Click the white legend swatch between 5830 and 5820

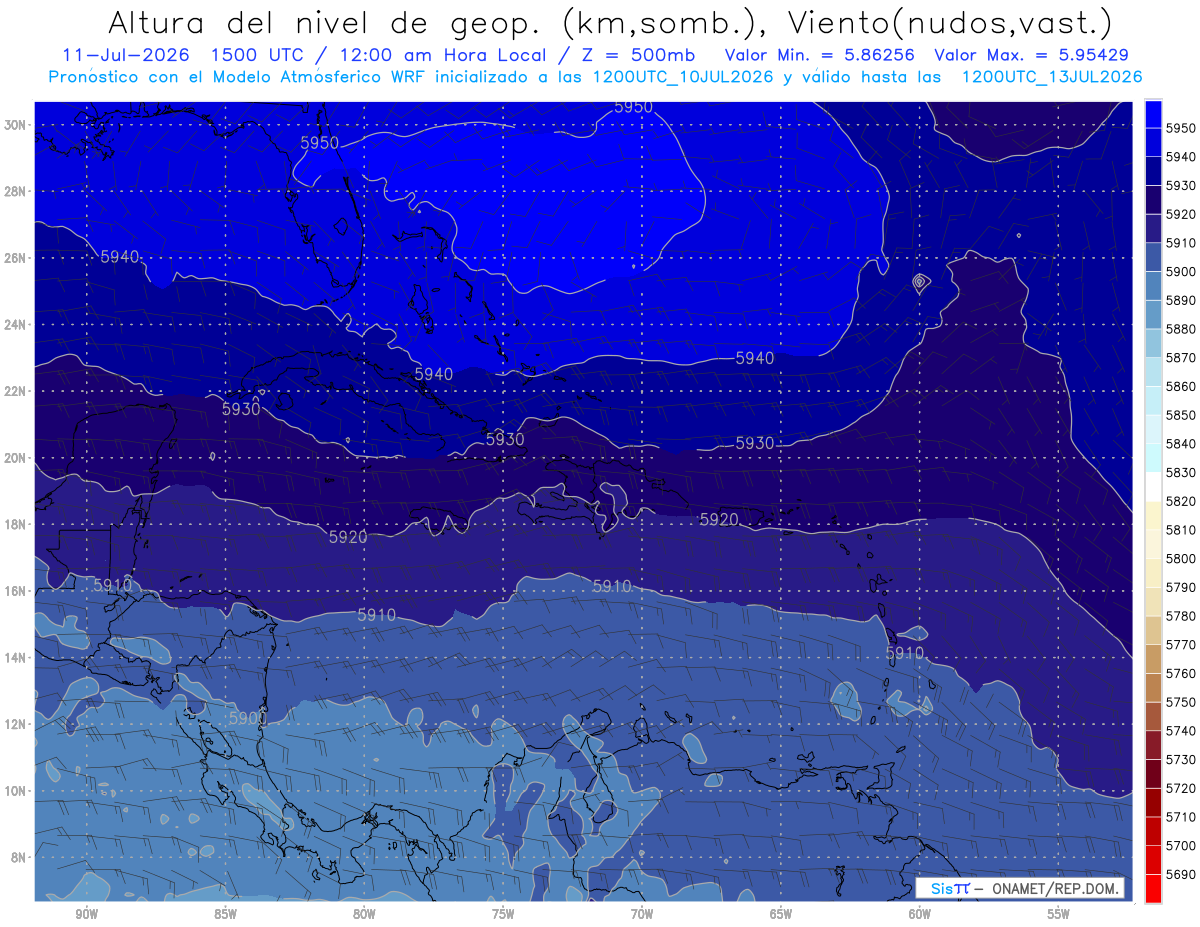tap(1152, 486)
